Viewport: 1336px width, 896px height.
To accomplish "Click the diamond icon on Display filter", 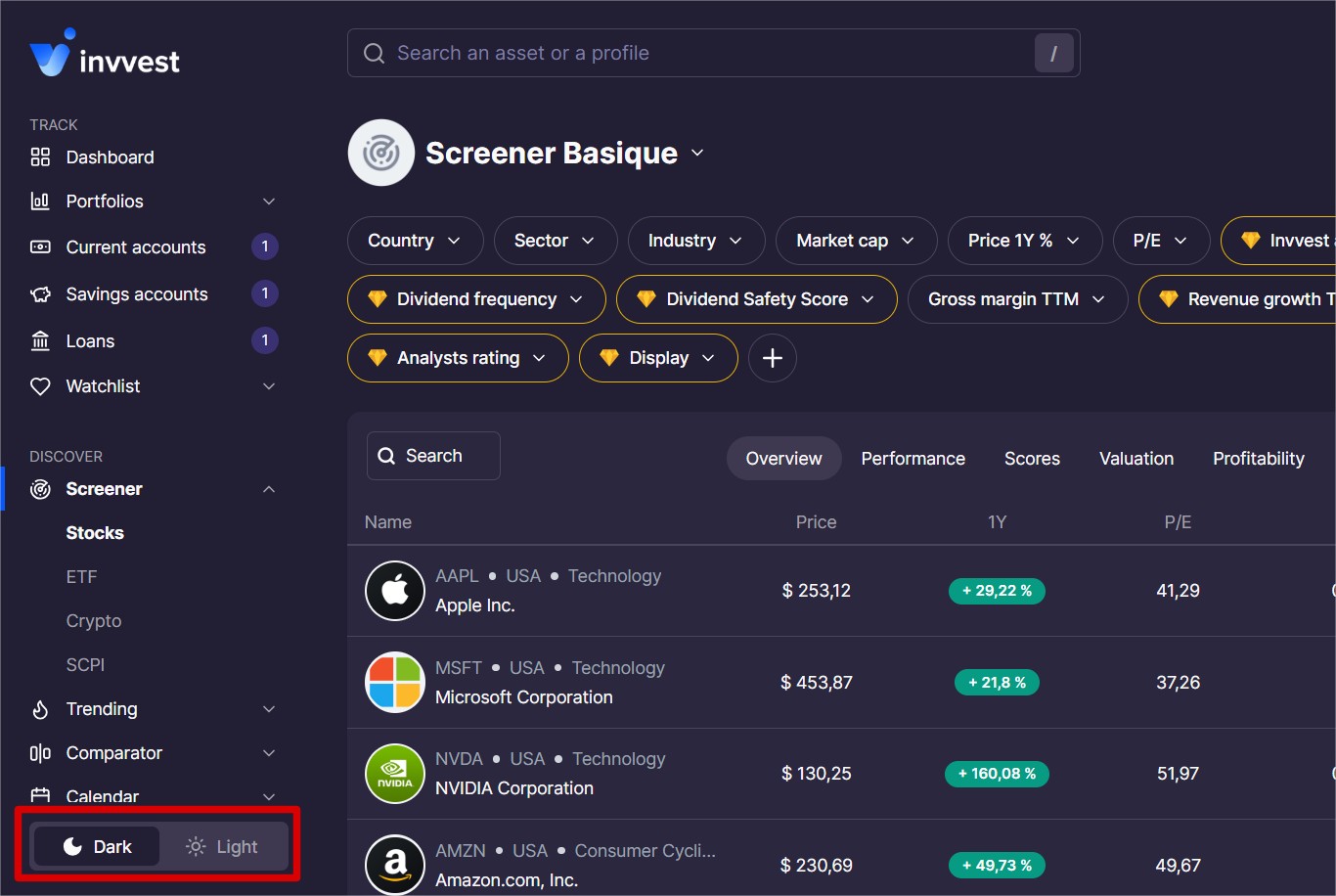I will pos(609,358).
